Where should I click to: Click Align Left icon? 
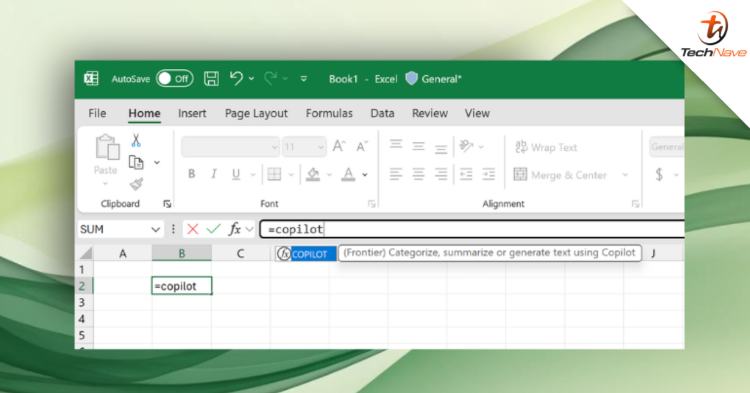coord(396,174)
